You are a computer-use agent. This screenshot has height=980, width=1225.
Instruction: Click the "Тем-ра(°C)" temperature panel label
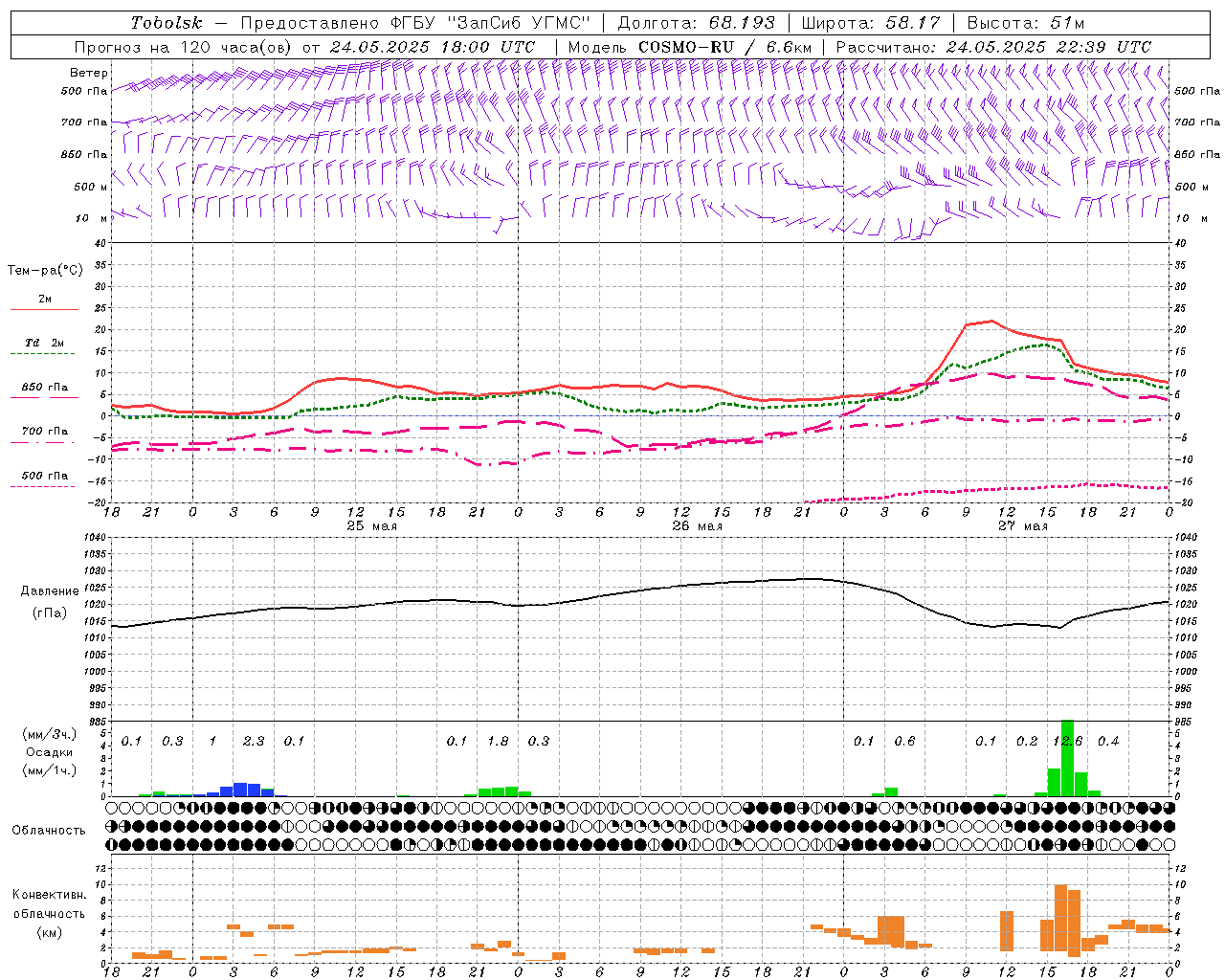(x=45, y=271)
